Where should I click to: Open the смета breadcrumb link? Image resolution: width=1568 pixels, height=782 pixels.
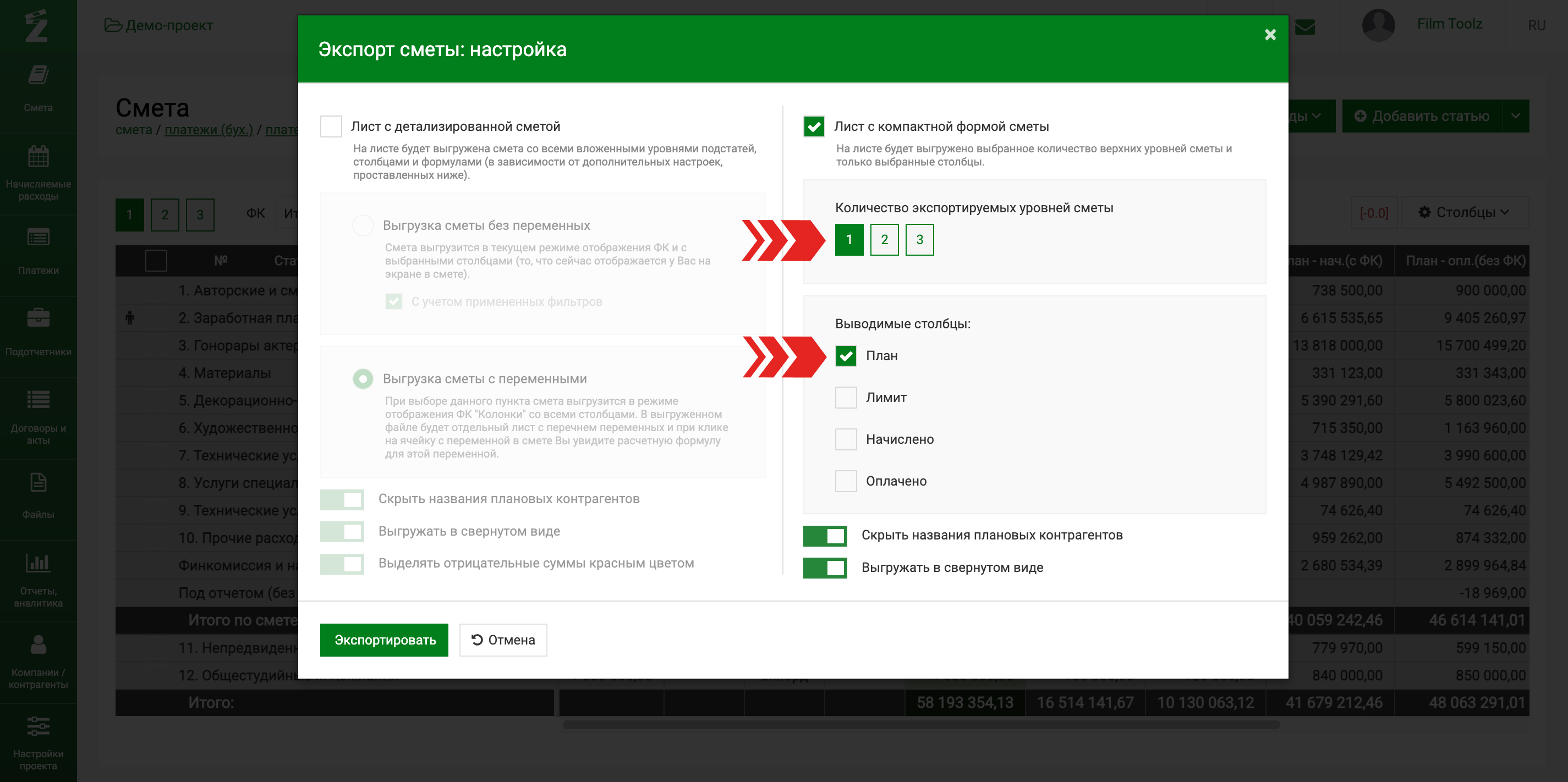pyautogui.click(x=134, y=130)
